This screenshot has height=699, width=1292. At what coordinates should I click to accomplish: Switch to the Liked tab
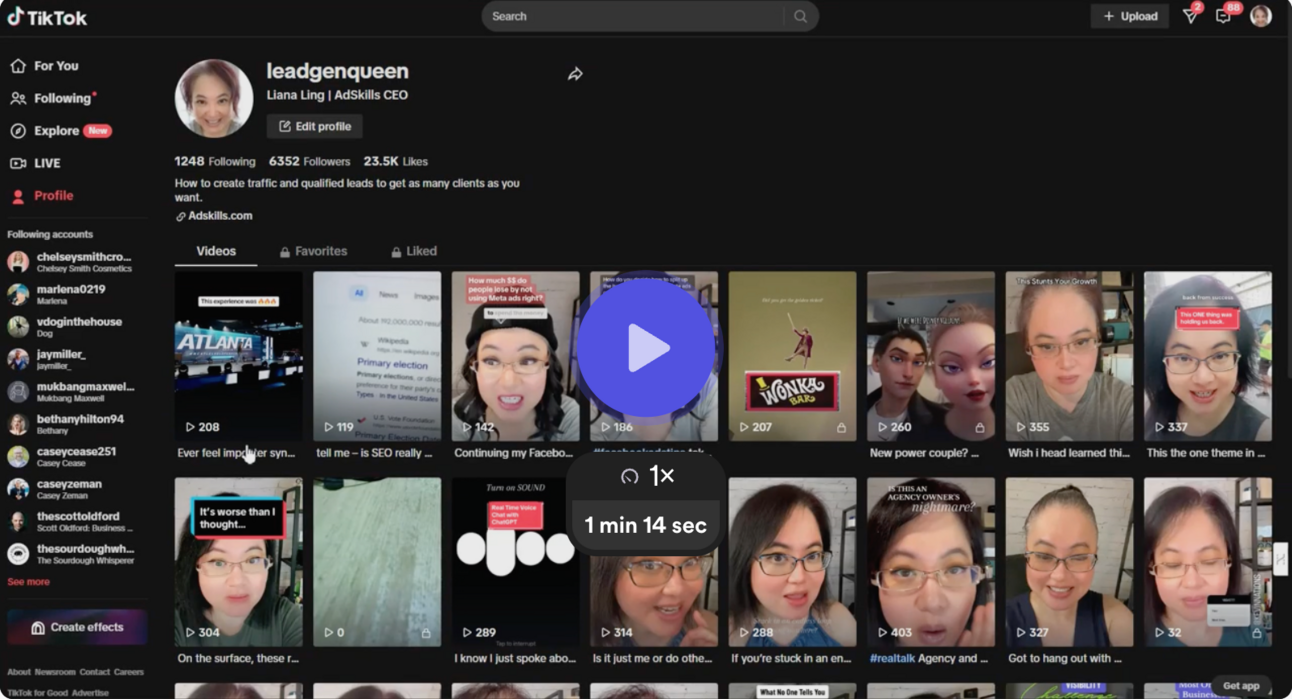click(x=414, y=251)
